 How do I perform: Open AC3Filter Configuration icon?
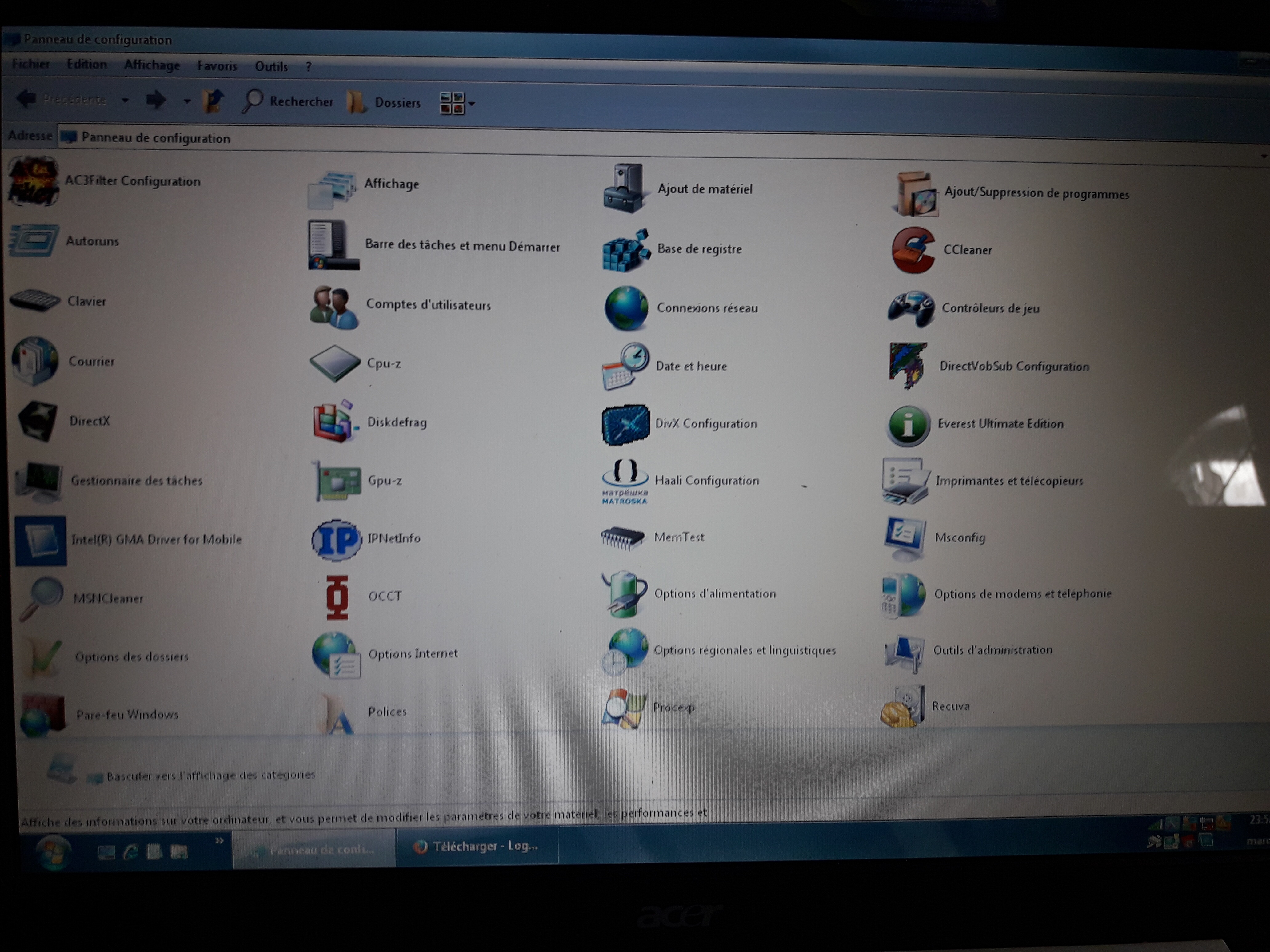pos(33,181)
